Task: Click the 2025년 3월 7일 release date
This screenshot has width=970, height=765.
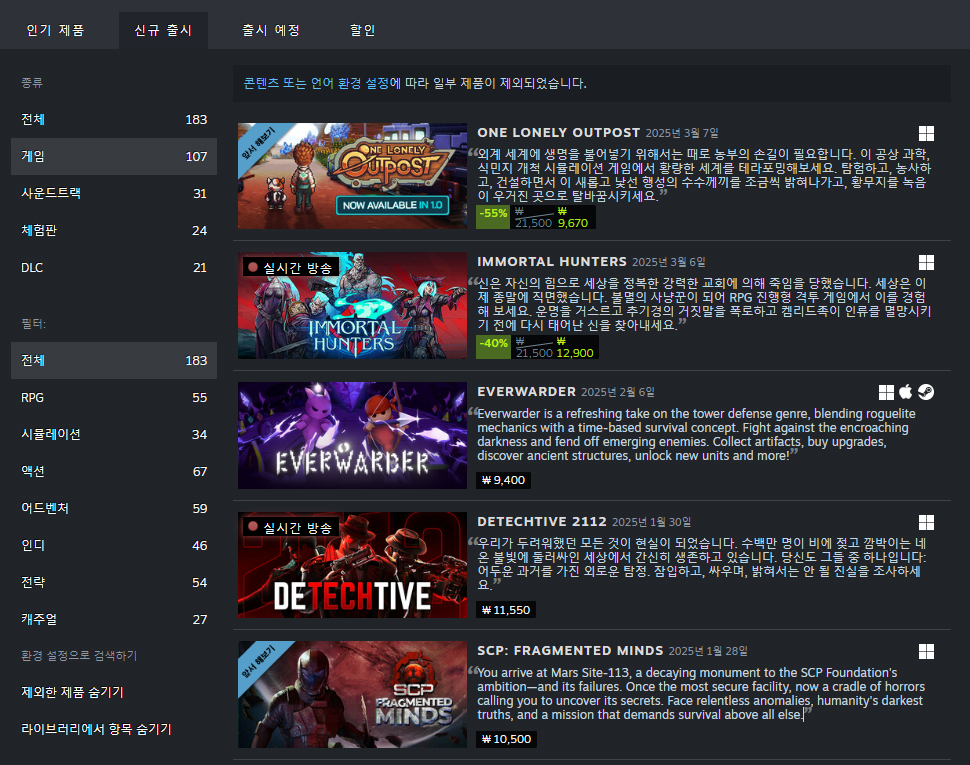Action: [x=682, y=134]
